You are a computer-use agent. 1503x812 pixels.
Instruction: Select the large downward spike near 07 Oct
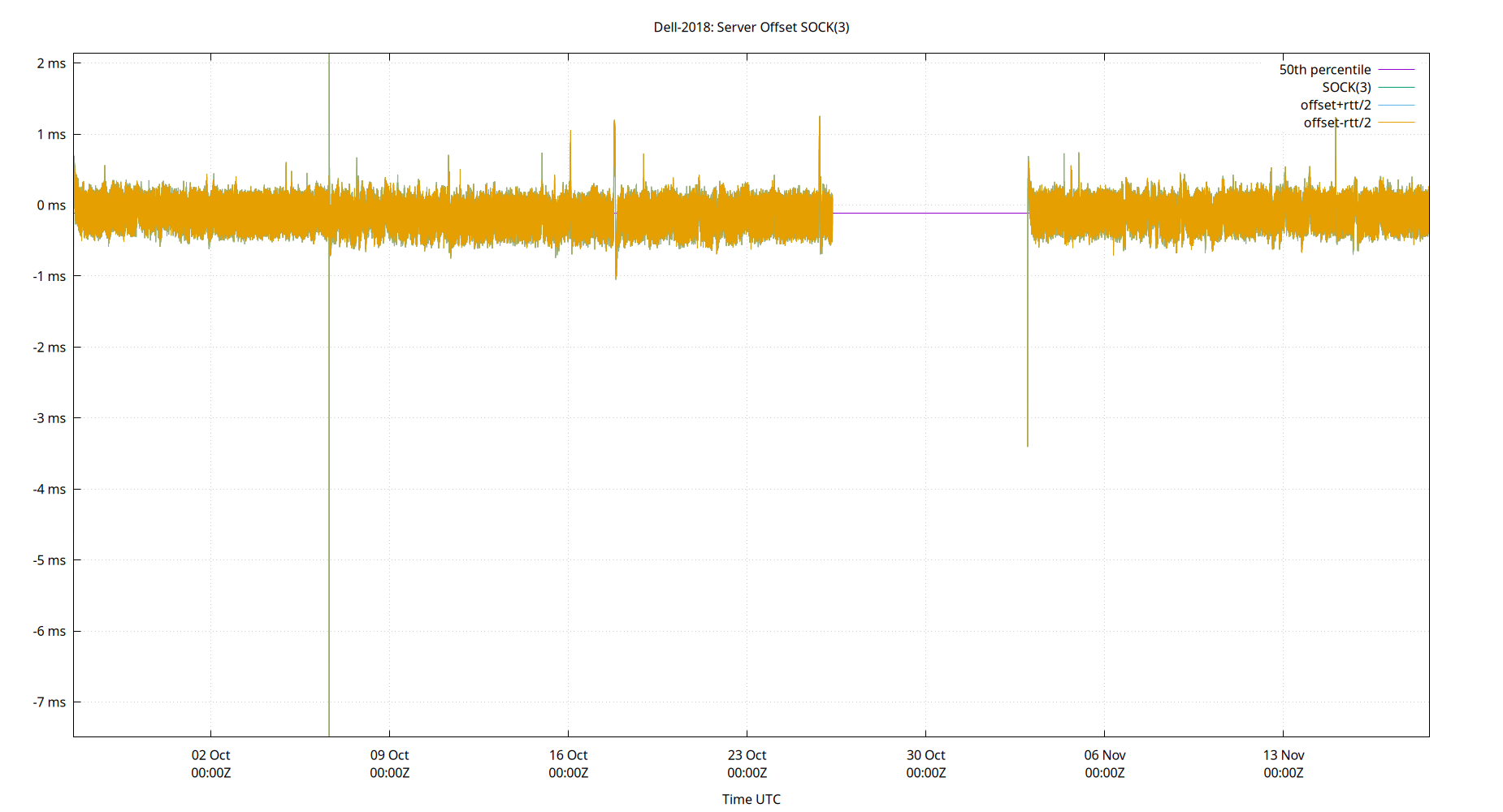(329, 487)
